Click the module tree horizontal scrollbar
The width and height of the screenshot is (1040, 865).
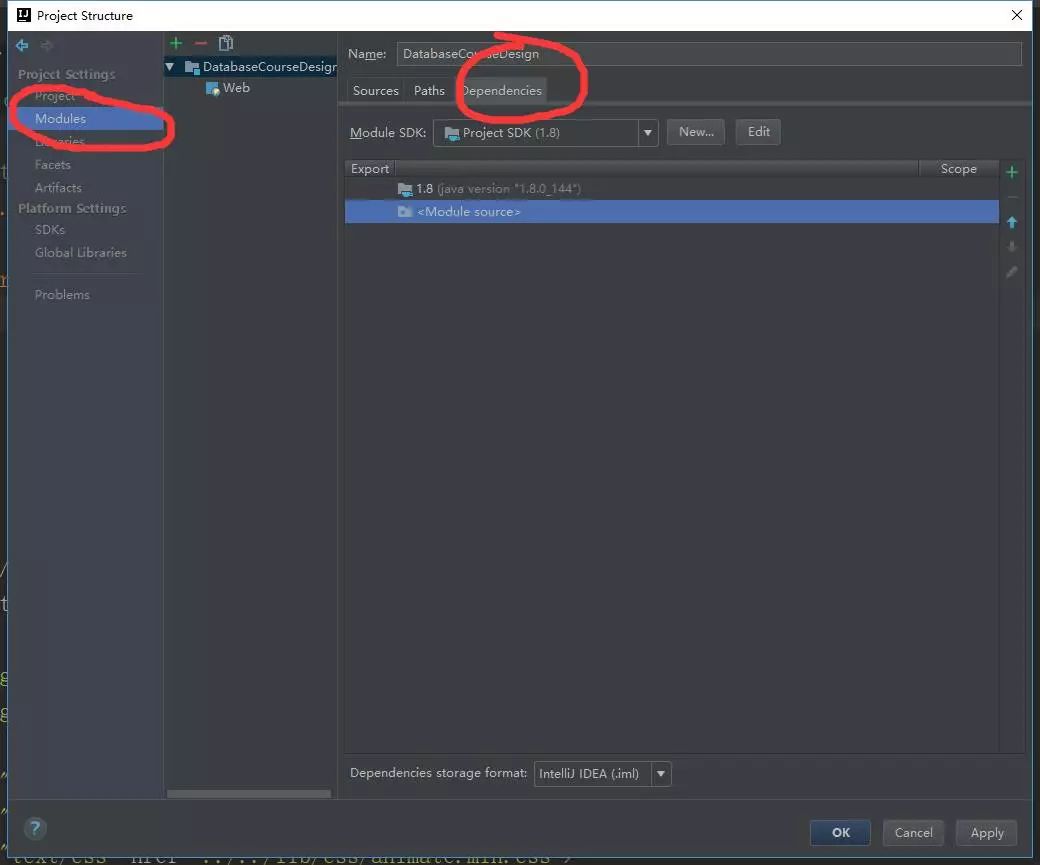tap(249, 793)
